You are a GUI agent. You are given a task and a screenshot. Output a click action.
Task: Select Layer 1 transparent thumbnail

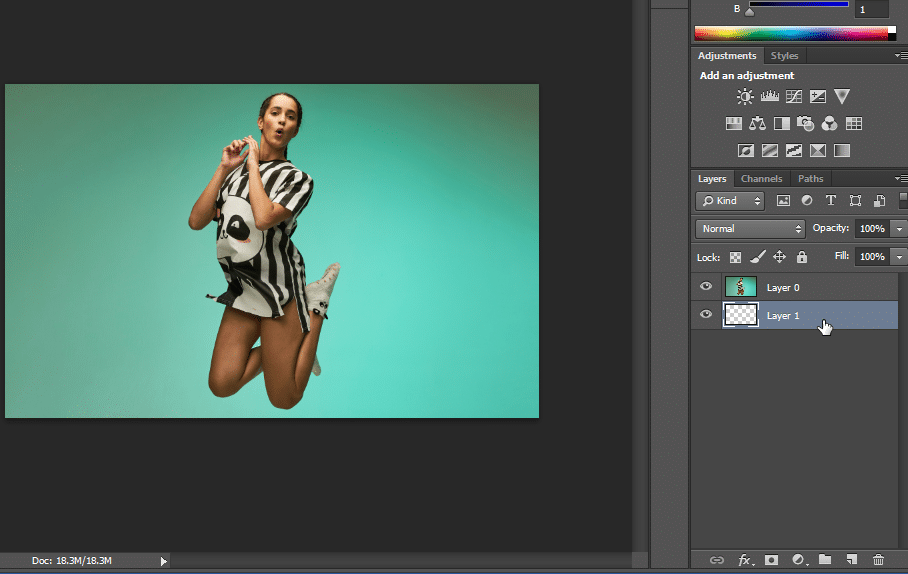(741, 315)
